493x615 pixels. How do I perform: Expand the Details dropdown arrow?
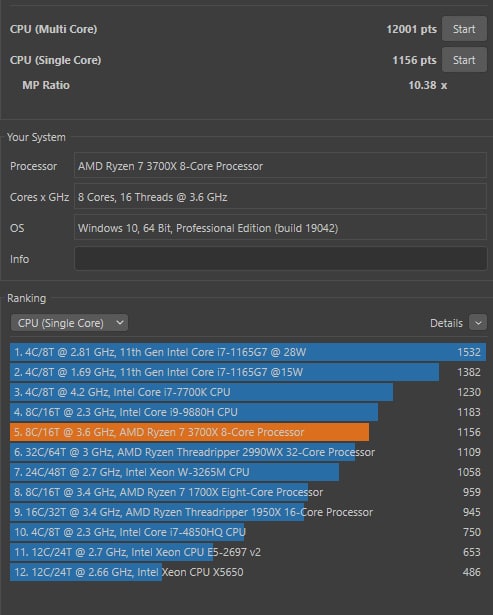coord(478,323)
